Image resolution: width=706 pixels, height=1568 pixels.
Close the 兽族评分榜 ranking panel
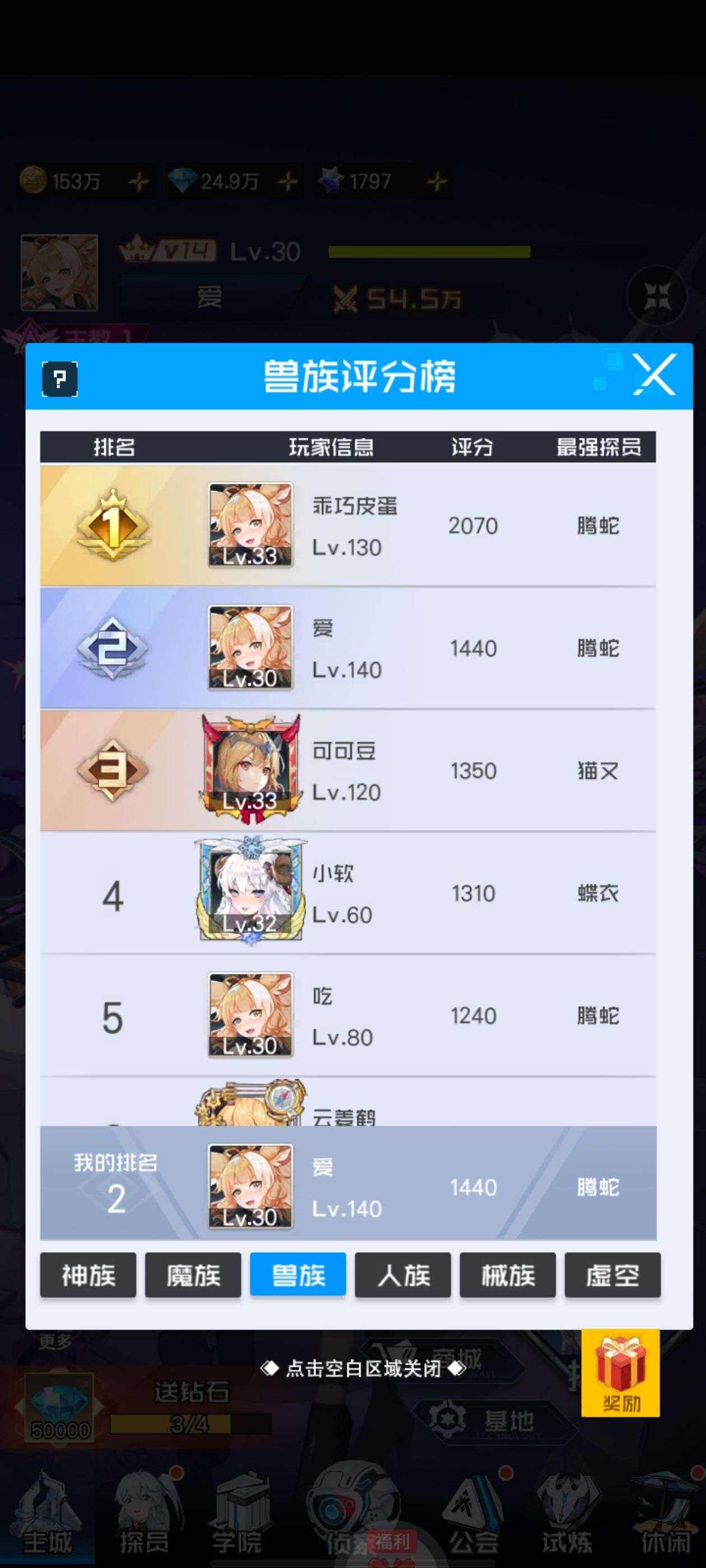pyautogui.click(x=655, y=374)
